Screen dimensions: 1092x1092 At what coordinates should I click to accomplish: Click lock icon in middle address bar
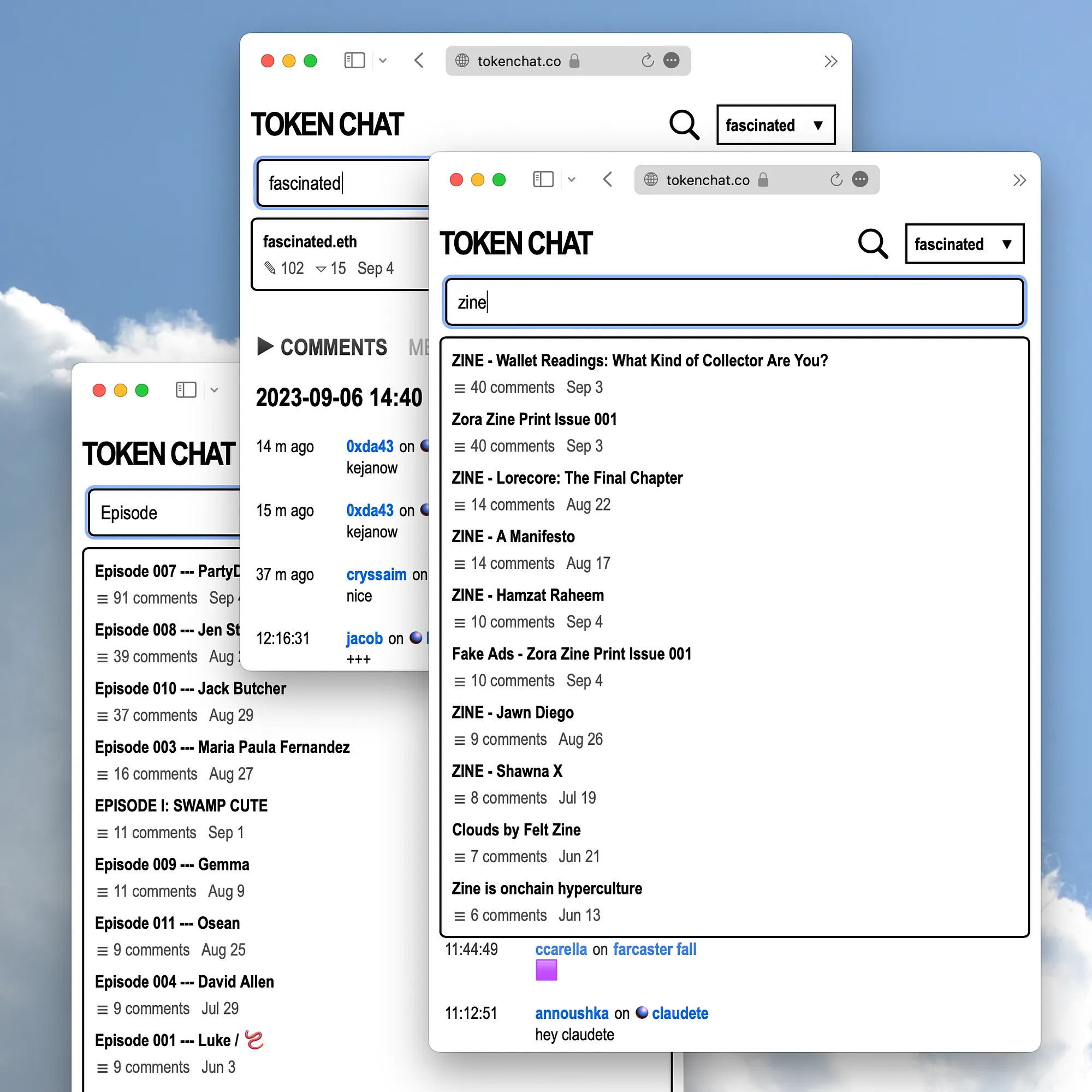coord(574,61)
